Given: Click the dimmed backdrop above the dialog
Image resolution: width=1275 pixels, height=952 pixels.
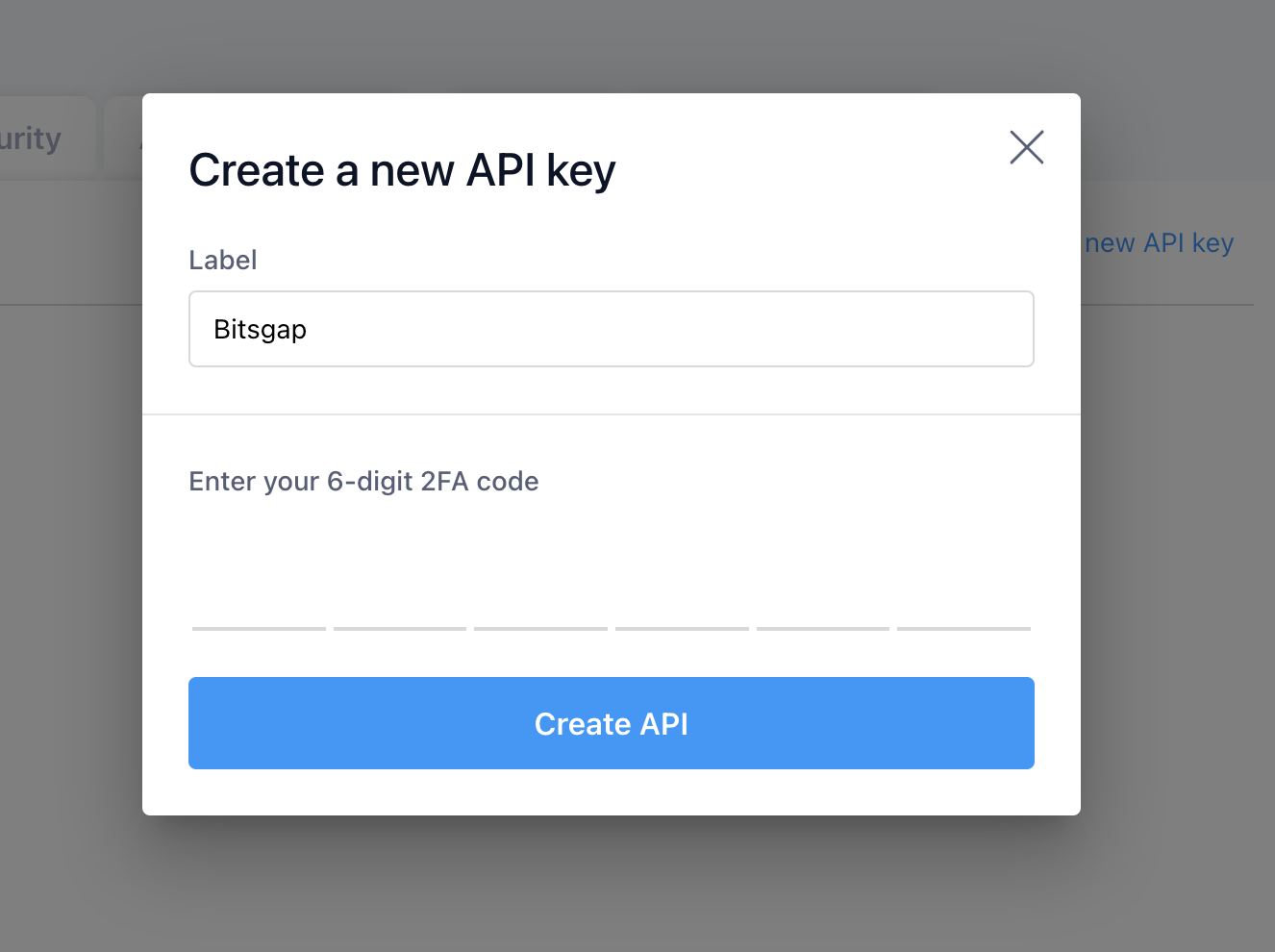Looking at the screenshot, I should pos(611,43).
